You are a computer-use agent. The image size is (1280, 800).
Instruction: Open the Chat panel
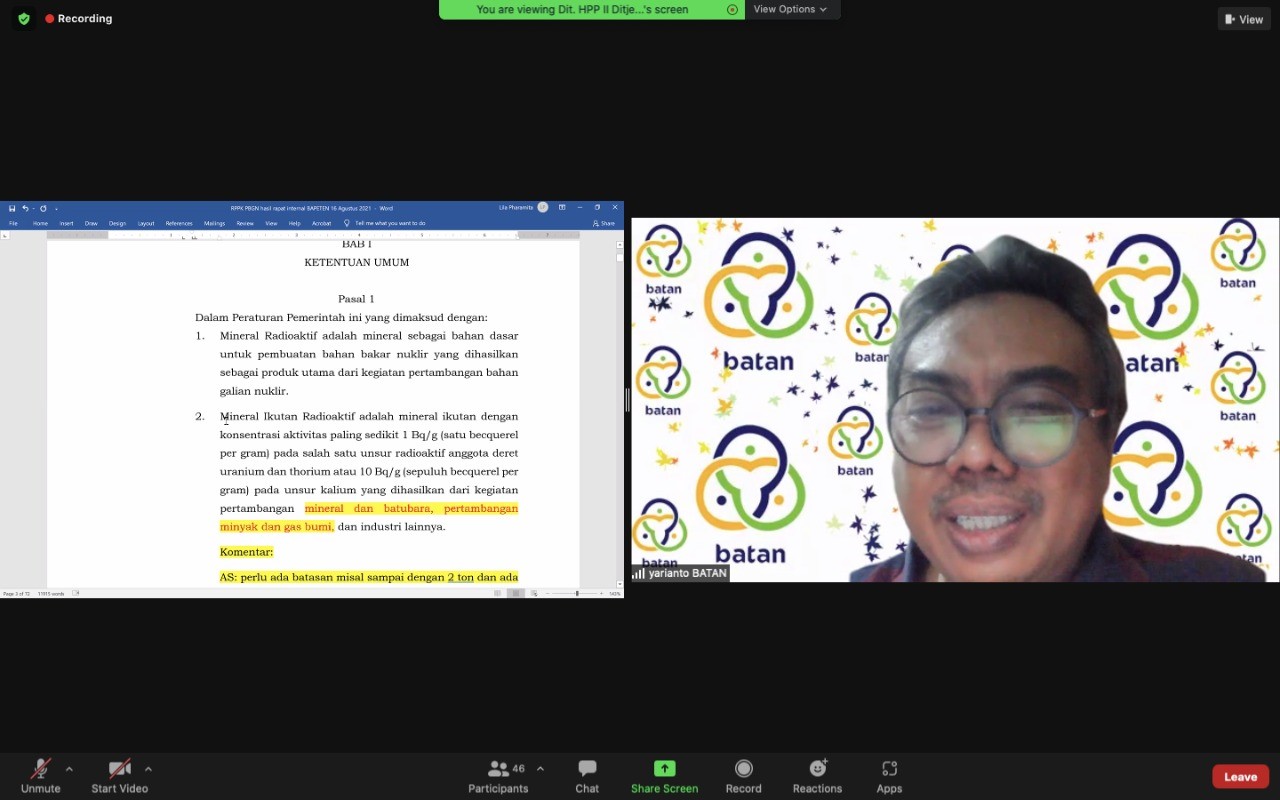point(587,775)
